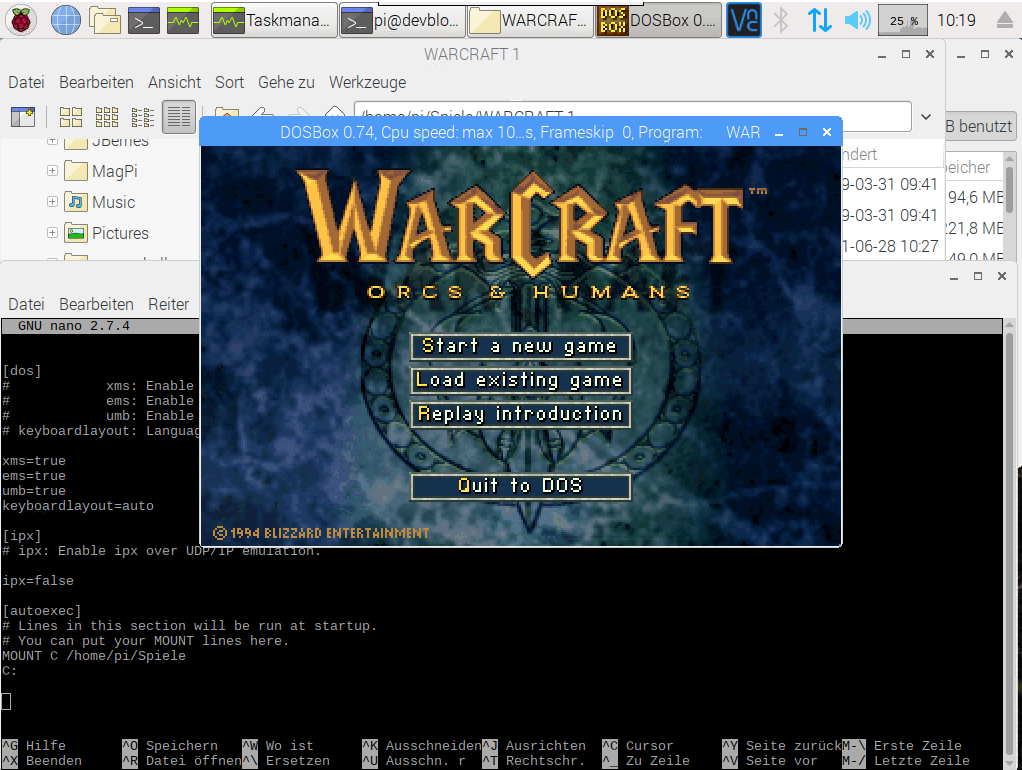
Task: Open the VNC server tray icon
Action: (744, 20)
